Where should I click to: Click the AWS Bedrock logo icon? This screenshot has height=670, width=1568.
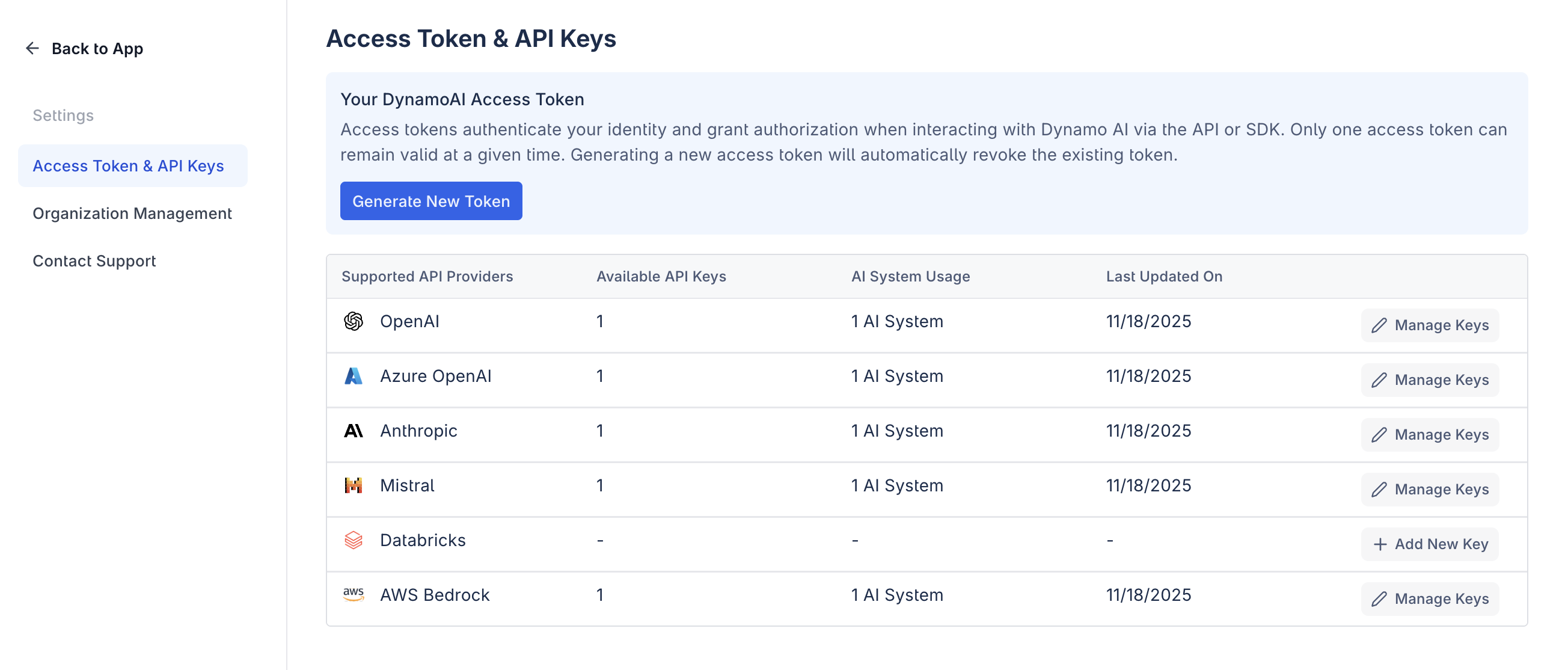click(354, 594)
